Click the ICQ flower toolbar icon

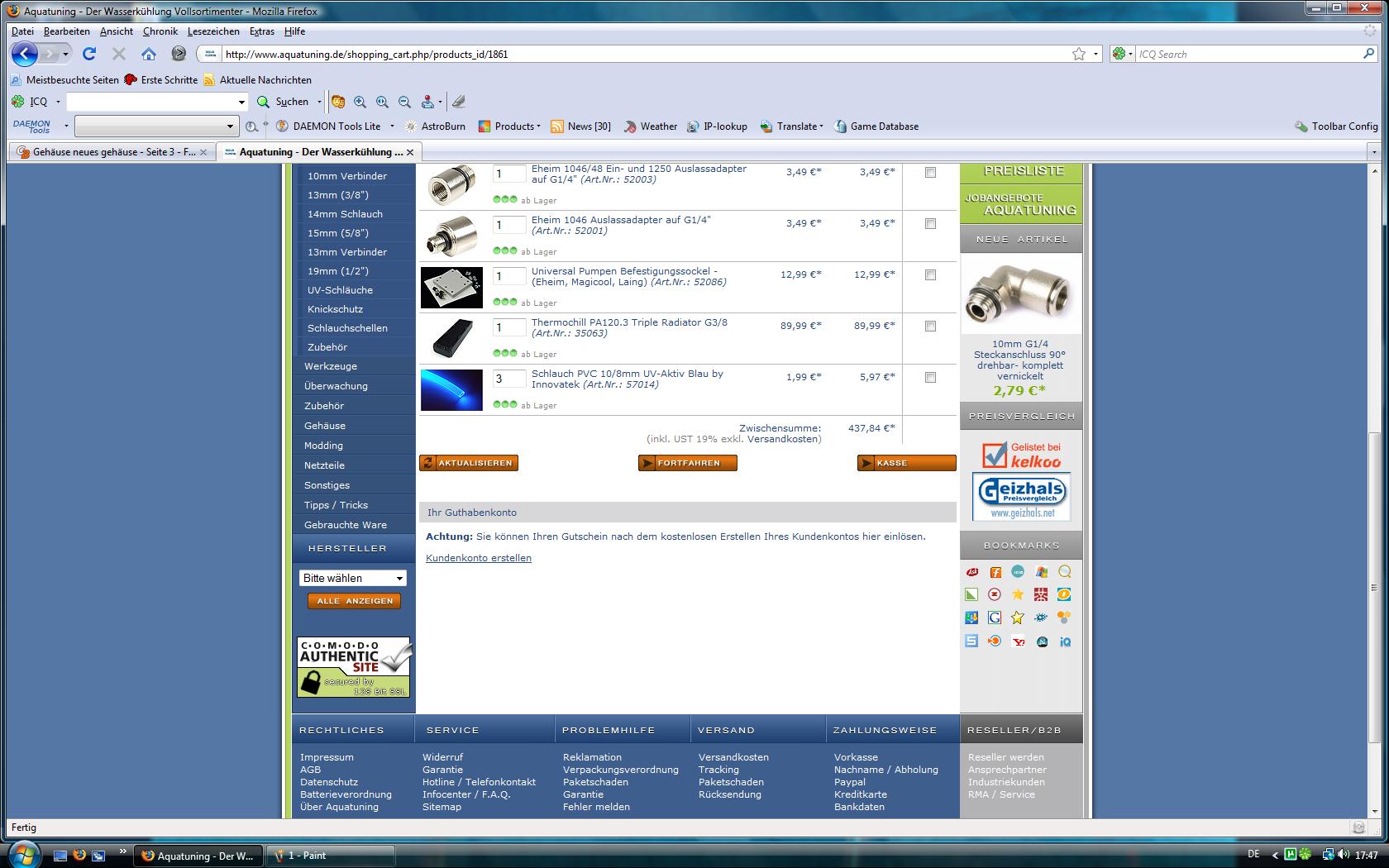tap(17, 102)
